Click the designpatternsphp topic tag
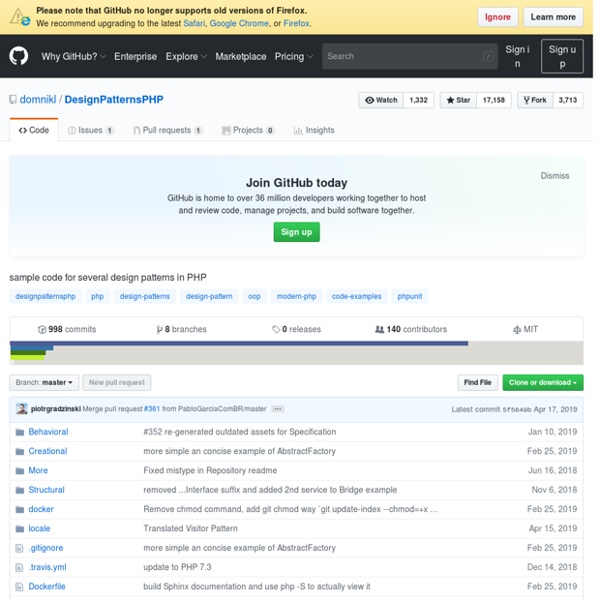Viewport: 600px width, 600px height. [45, 297]
